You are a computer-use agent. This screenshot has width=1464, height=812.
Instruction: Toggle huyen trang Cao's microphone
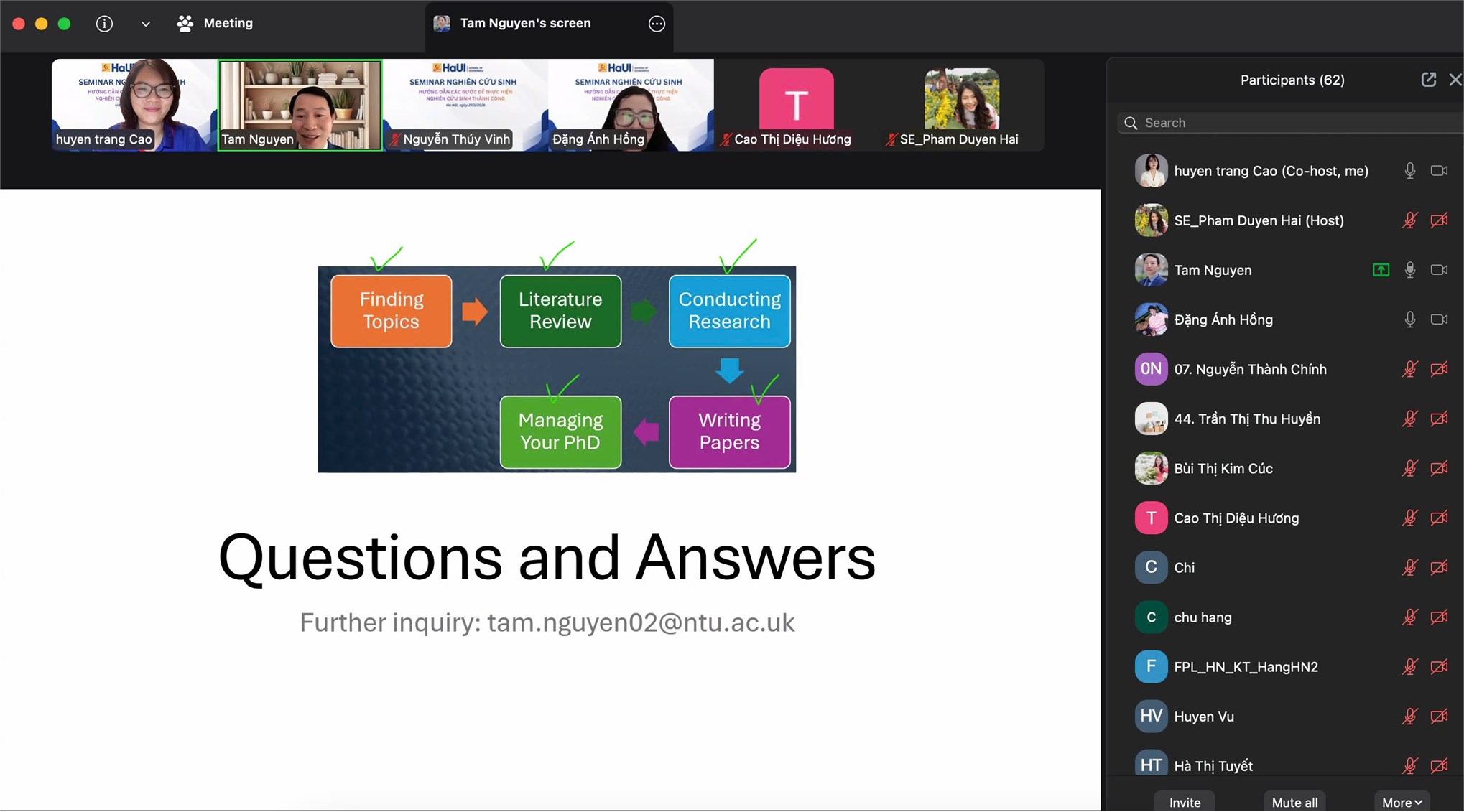pyautogui.click(x=1409, y=171)
